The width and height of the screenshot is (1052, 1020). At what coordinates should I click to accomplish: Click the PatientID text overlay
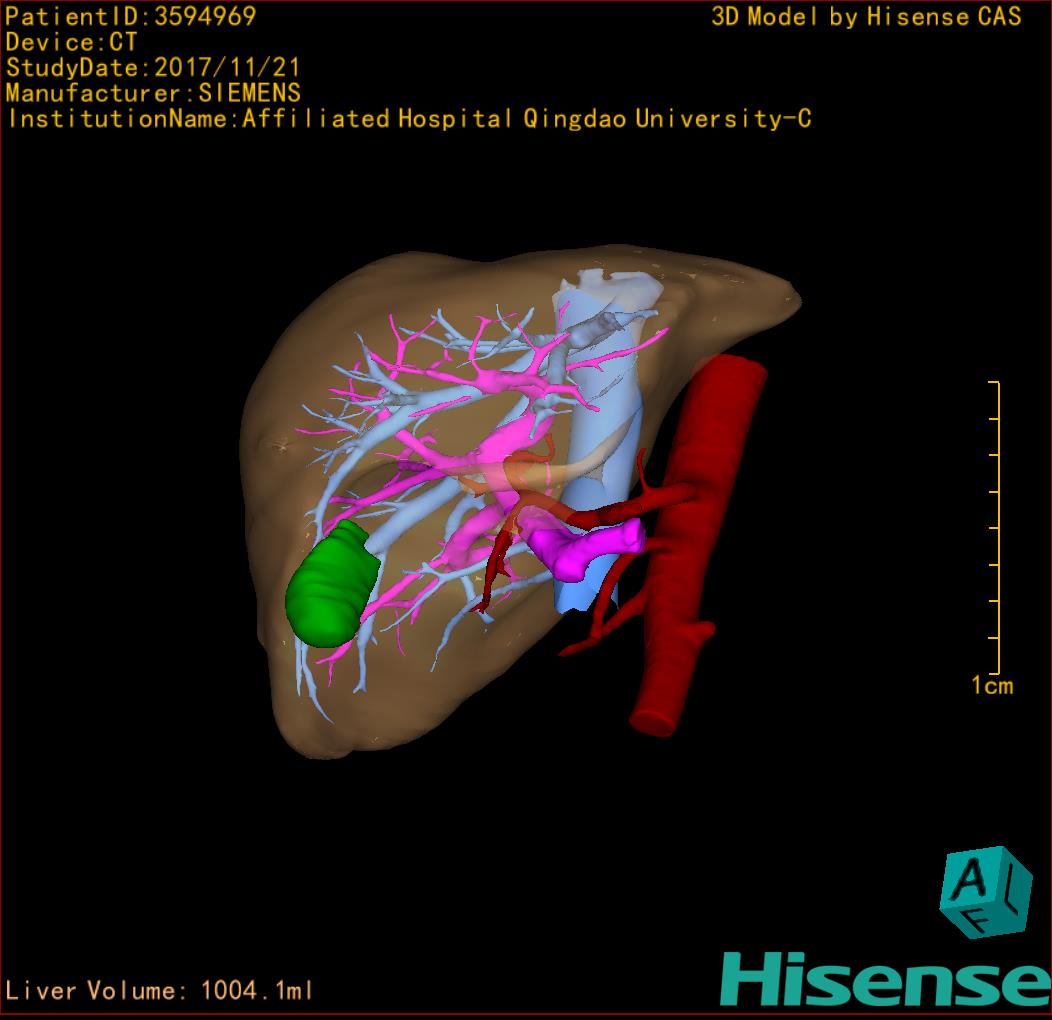pos(131,16)
